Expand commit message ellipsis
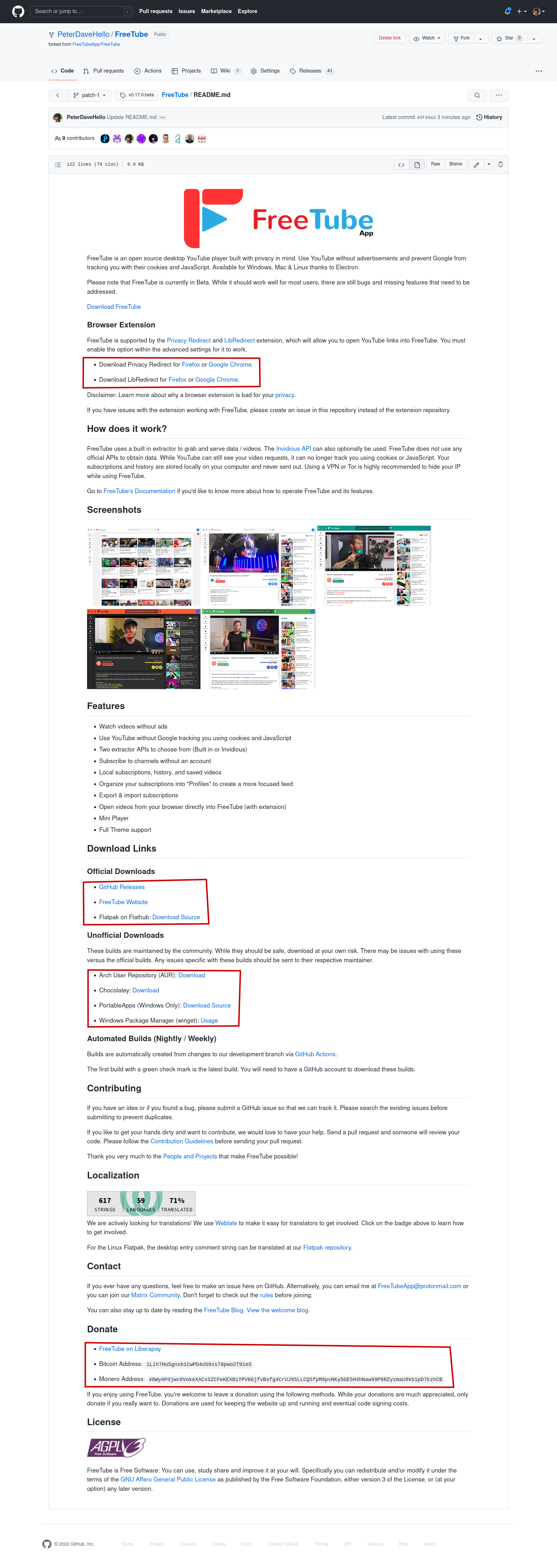Viewport: 557px width, 1568px height. point(162,118)
